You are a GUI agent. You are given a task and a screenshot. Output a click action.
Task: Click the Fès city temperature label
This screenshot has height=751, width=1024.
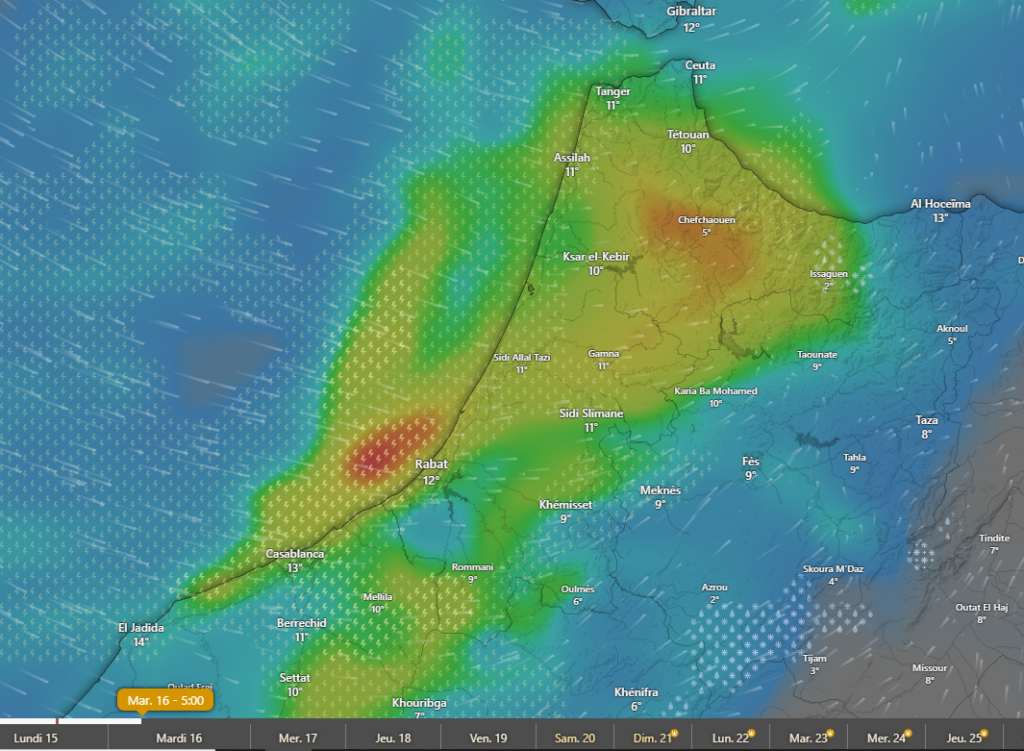750,468
